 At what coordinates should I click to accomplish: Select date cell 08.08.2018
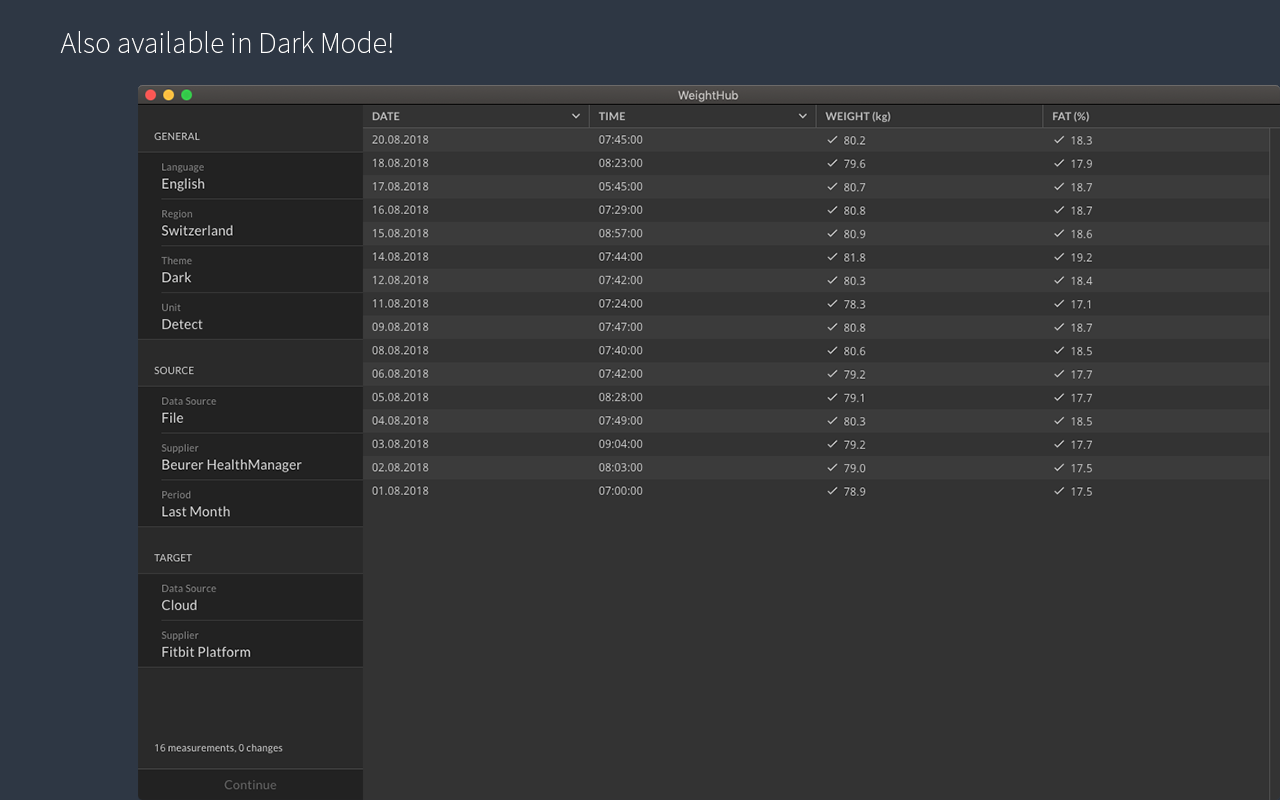click(x=400, y=350)
